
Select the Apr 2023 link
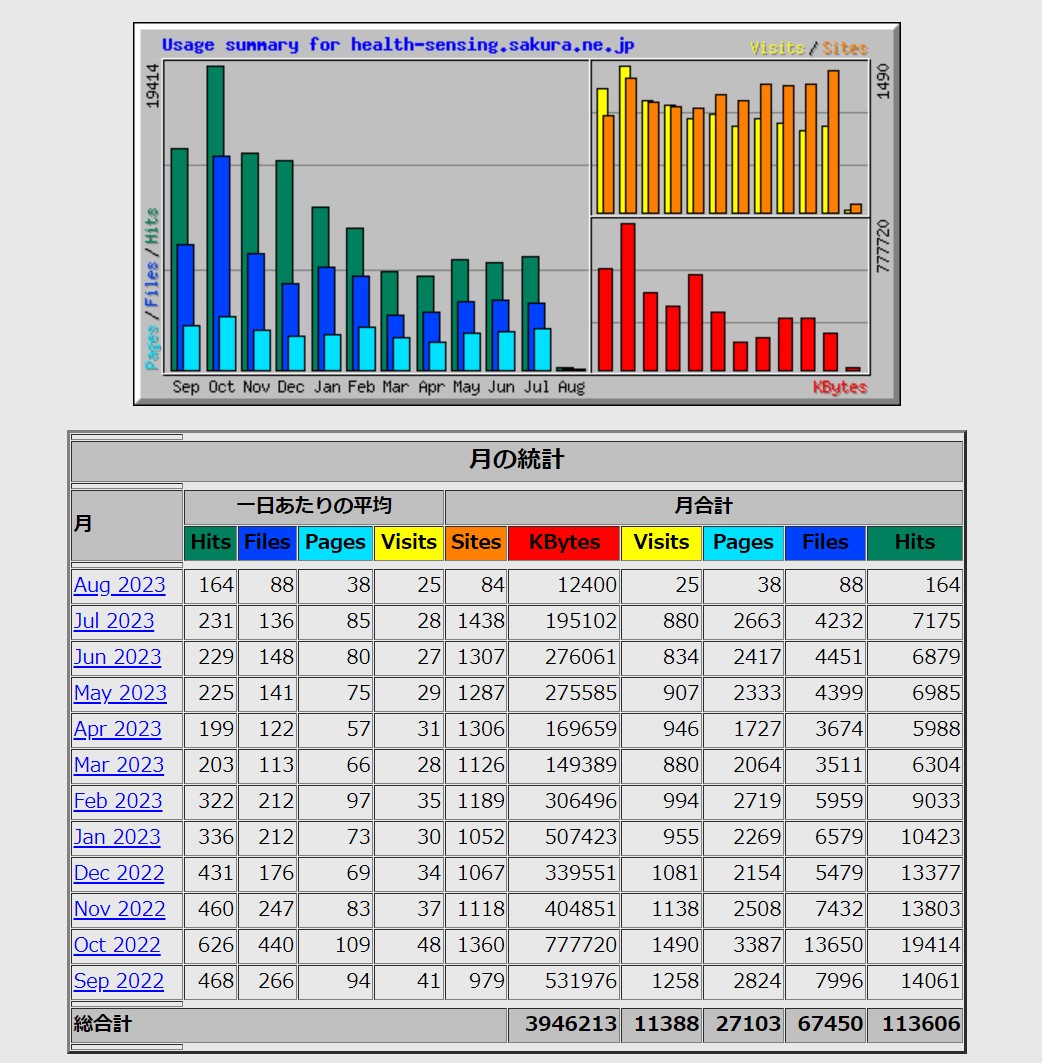pyautogui.click(x=117, y=729)
